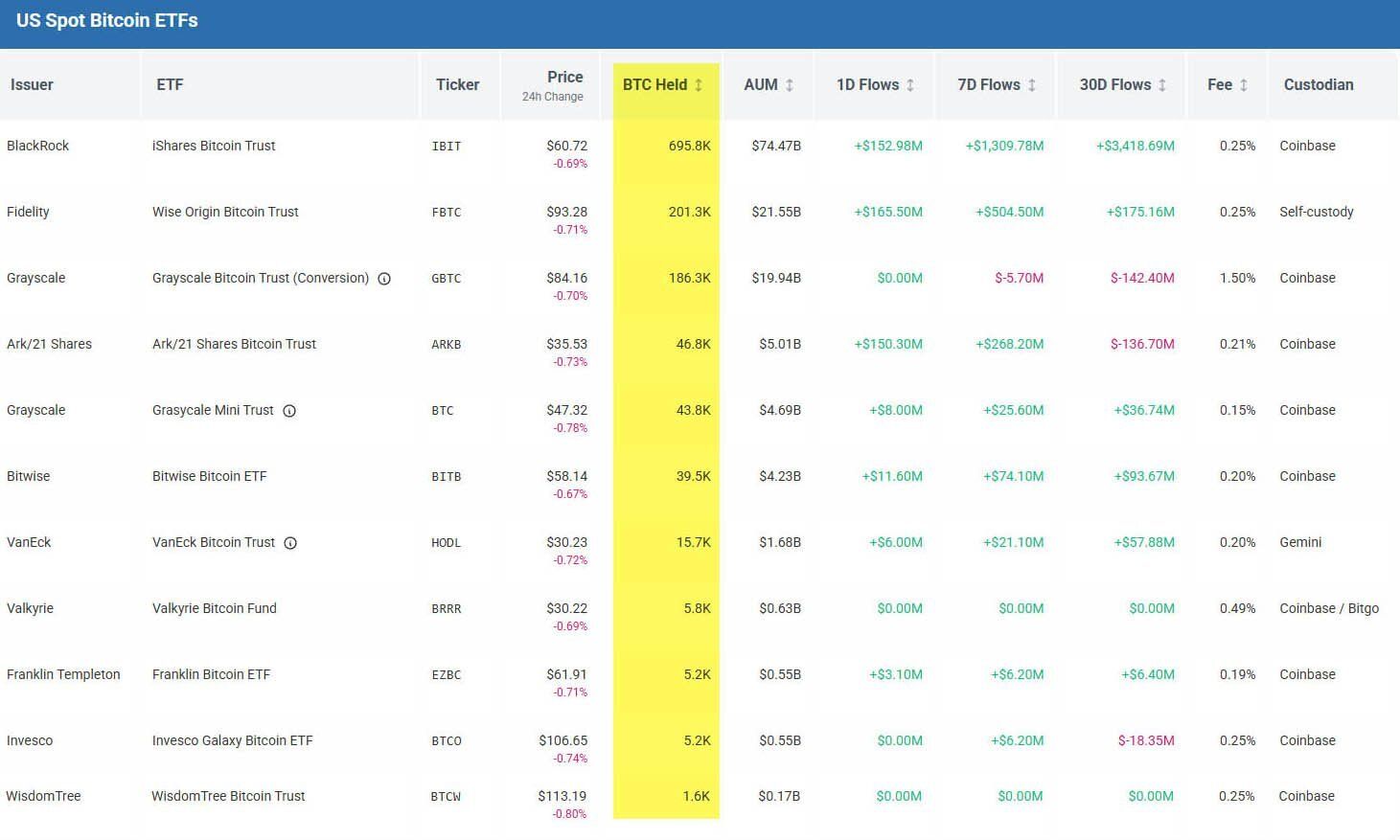
Task: Click the $-18.35M 30D flow value
Action: (1146, 740)
